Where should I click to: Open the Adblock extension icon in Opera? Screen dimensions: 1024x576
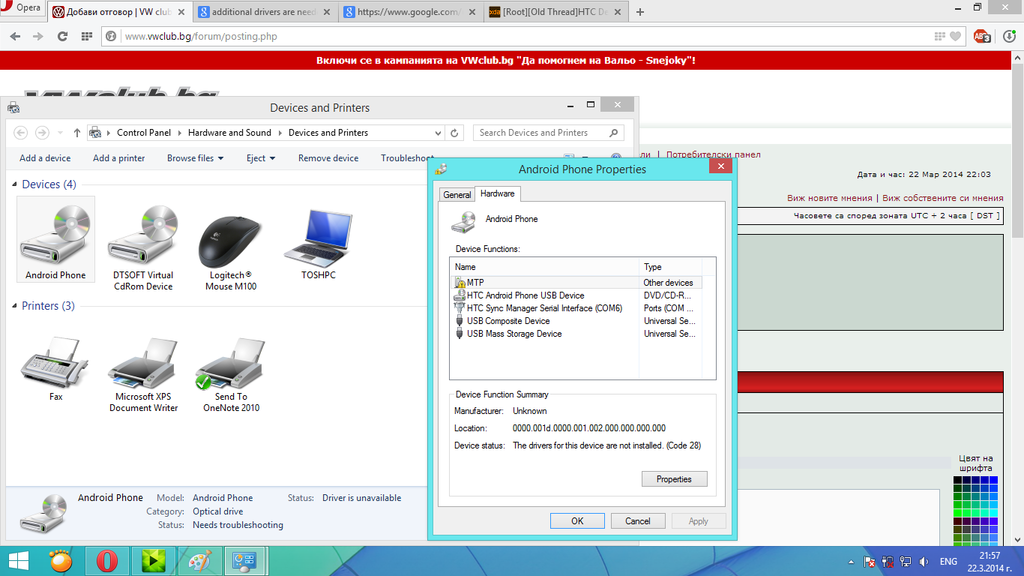[982, 37]
